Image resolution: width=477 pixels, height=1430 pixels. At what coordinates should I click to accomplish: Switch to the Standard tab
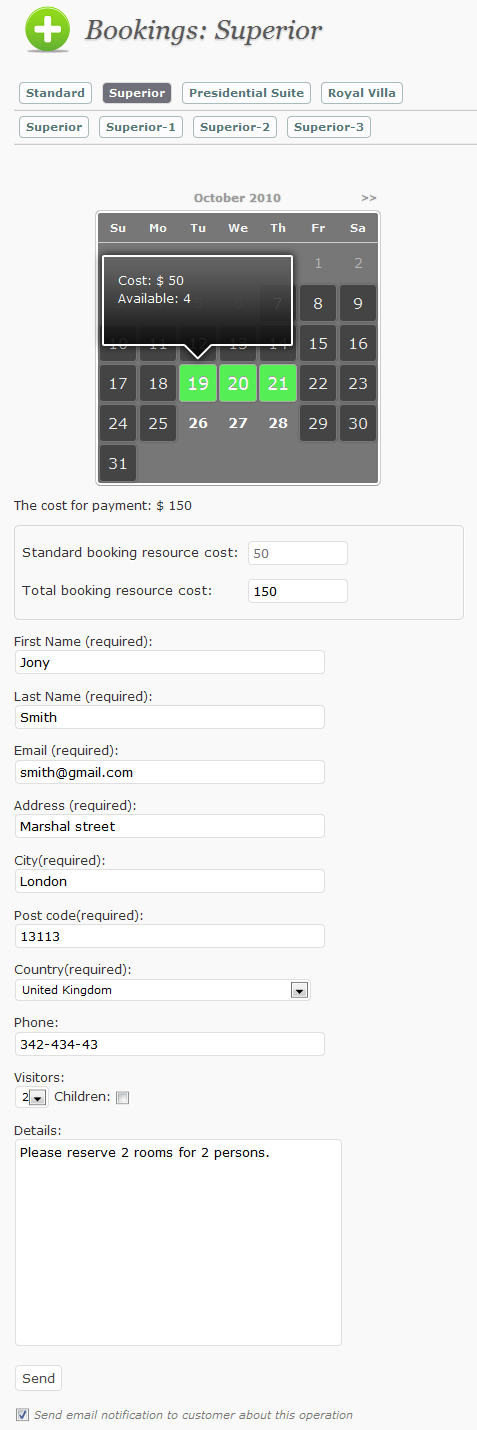[x=55, y=93]
